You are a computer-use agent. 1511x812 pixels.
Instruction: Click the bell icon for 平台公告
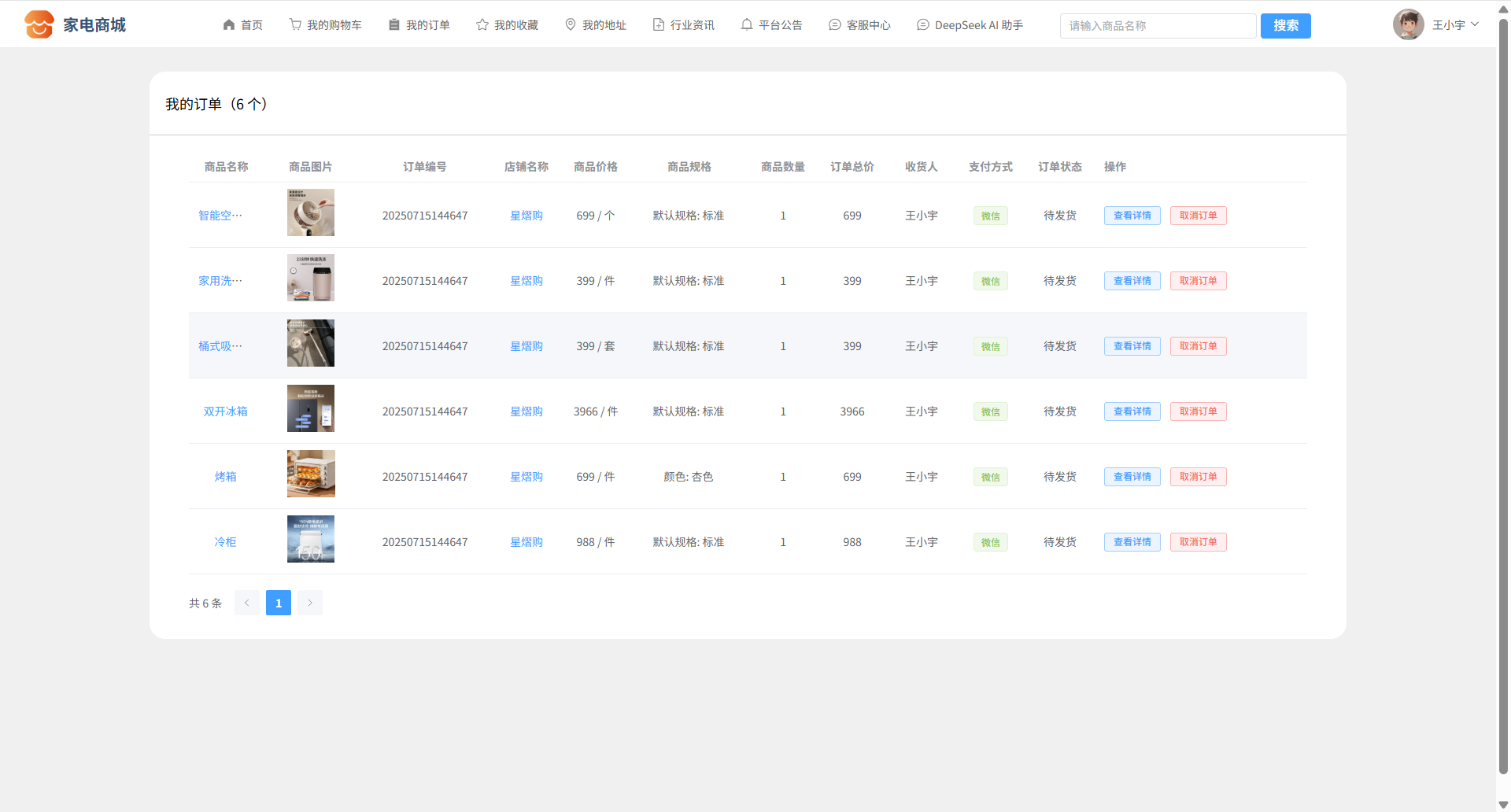click(747, 25)
